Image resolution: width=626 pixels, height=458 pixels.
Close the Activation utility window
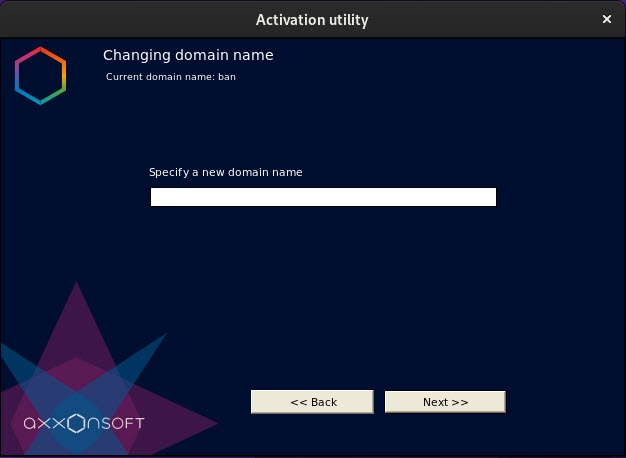tap(607, 18)
